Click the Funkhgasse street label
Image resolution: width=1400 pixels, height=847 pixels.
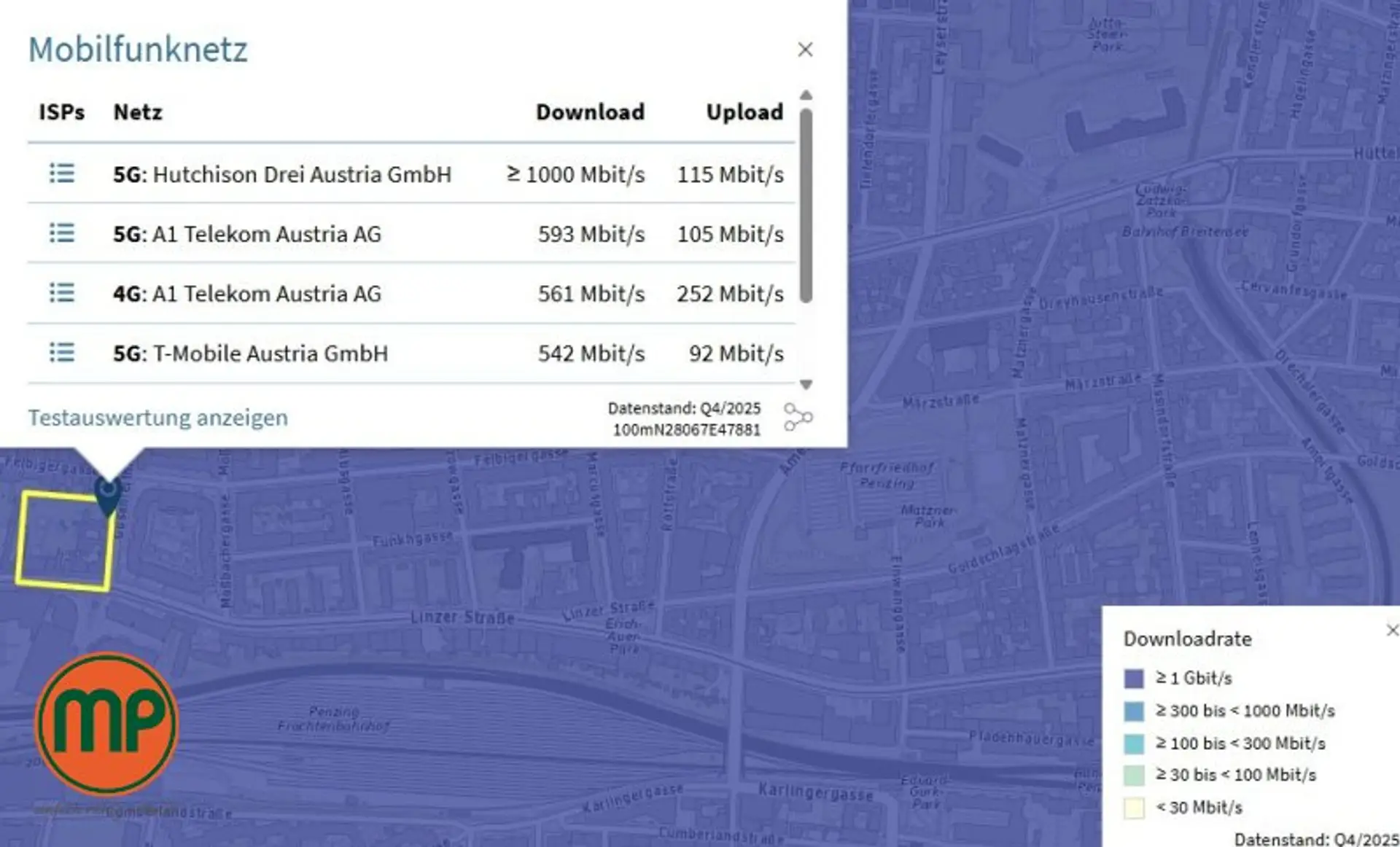[413, 539]
